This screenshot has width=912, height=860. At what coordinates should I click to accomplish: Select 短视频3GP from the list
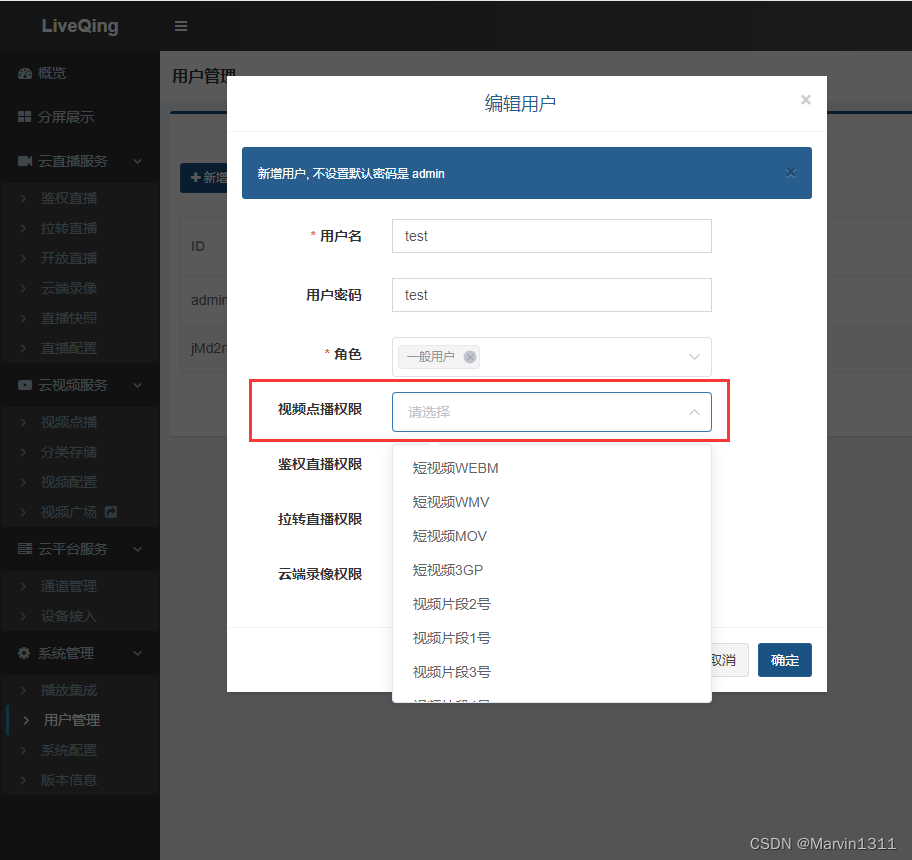click(551, 570)
